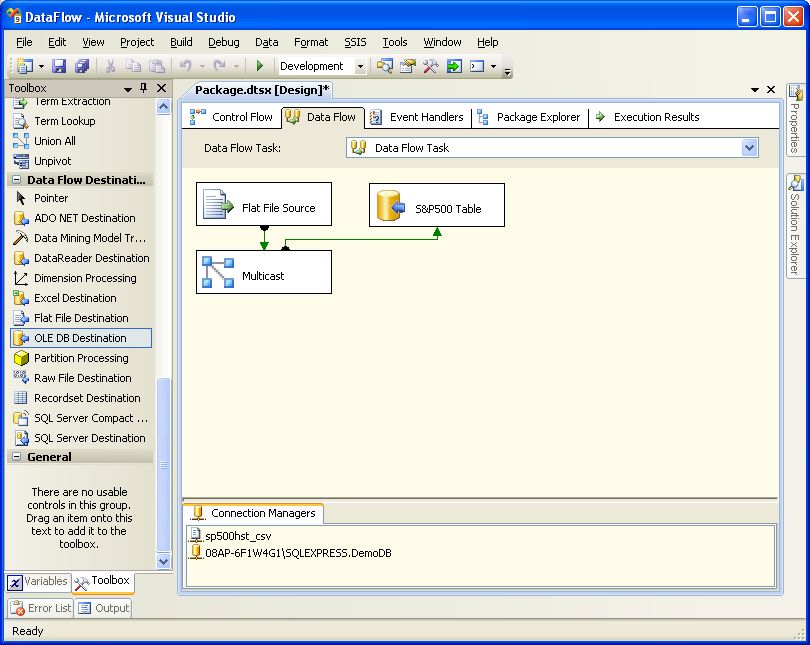This screenshot has height=645, width=810.
Task: Pick ADO NET Destination from Toolbox
Action: pyautogui.click(x=81, y=218)
